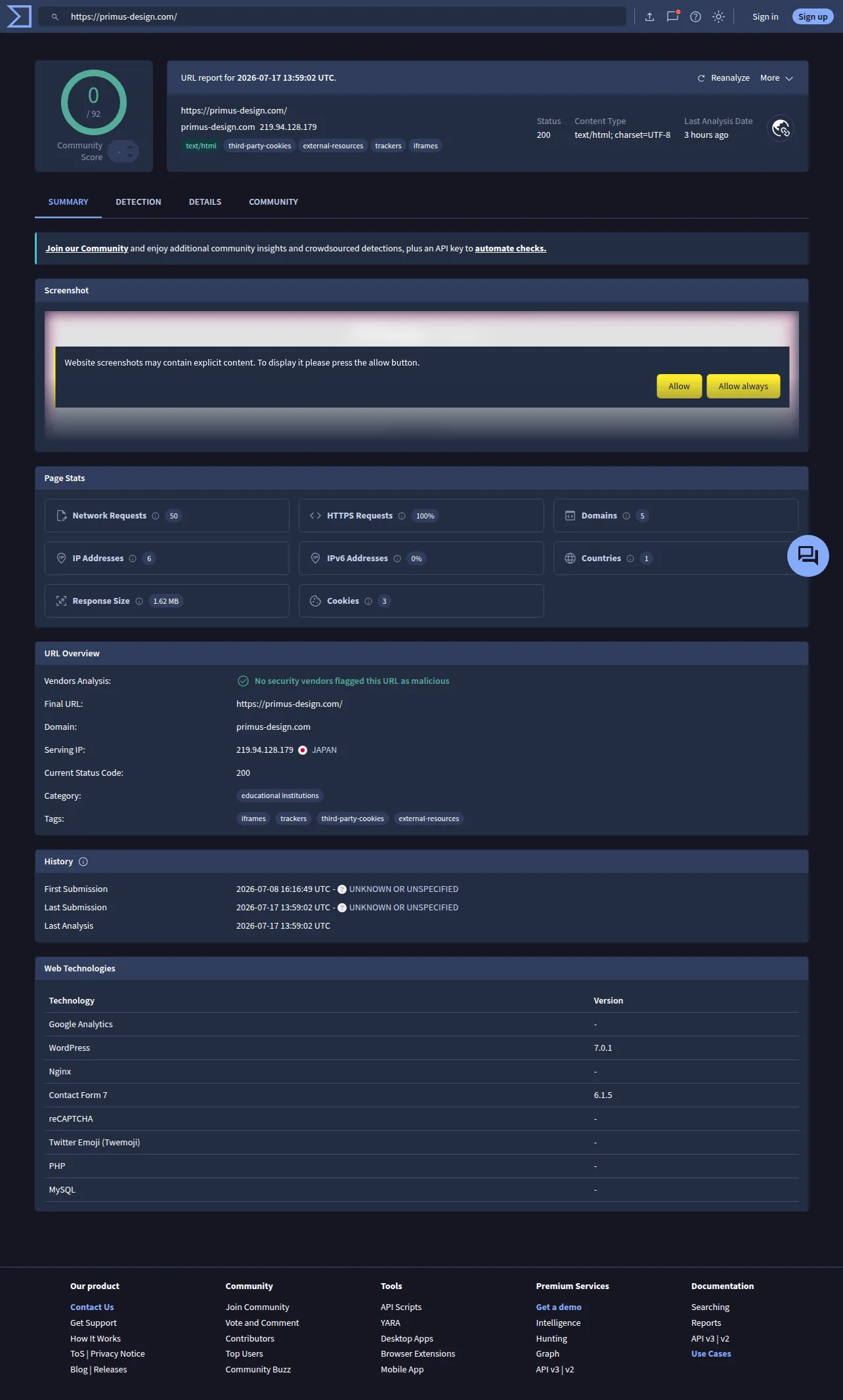Click the Allow always button
Screen dimensions: 843x1400
click(743, 387)
